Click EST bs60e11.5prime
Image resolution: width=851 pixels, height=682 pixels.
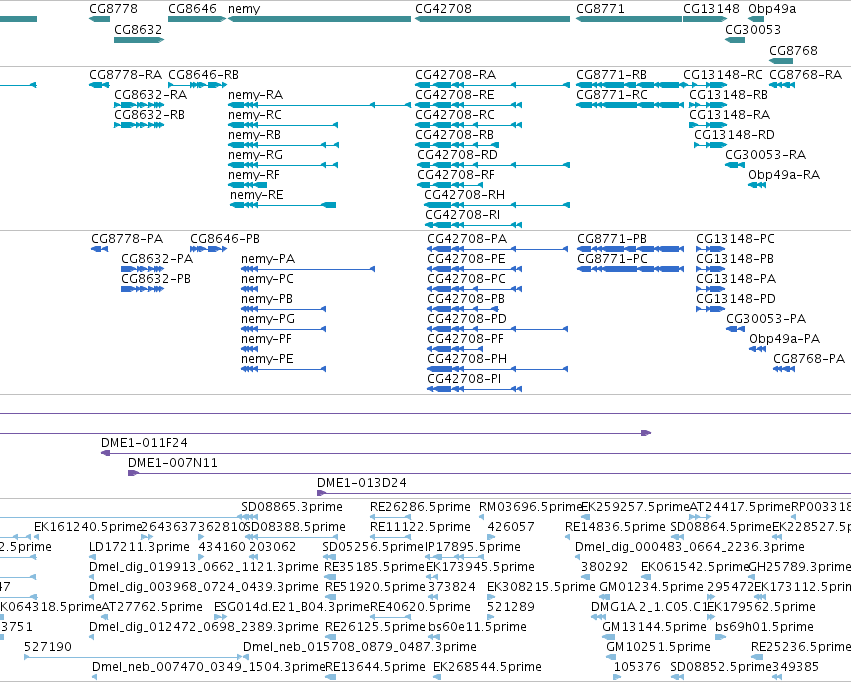coord(477,627)
